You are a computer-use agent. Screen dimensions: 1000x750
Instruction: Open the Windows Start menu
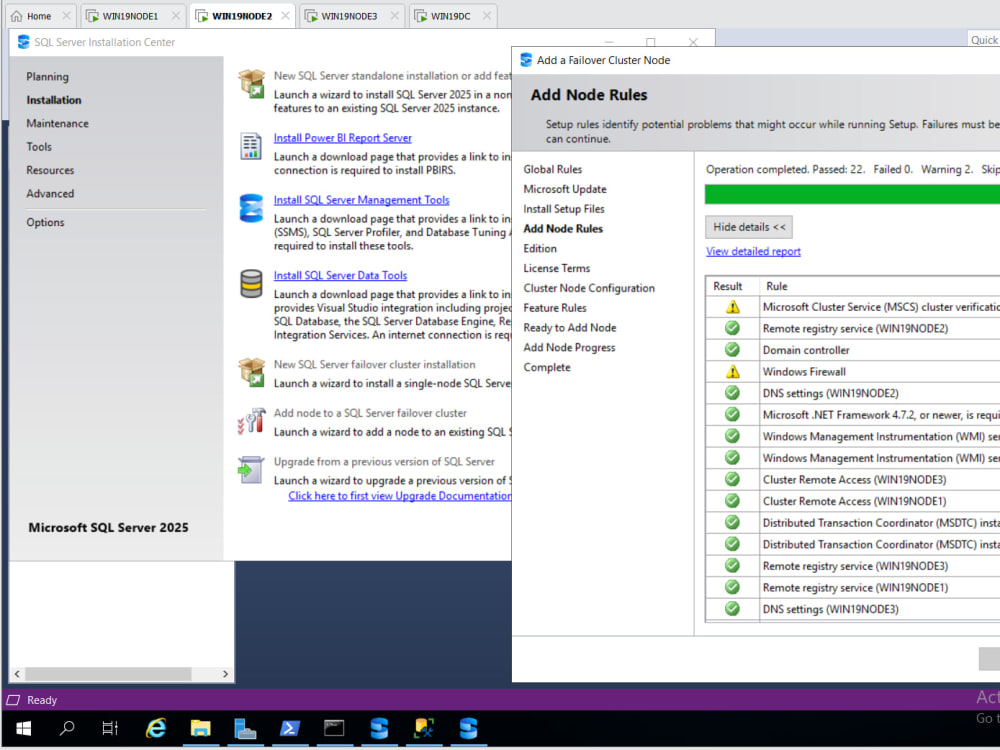tap(24, 728)
